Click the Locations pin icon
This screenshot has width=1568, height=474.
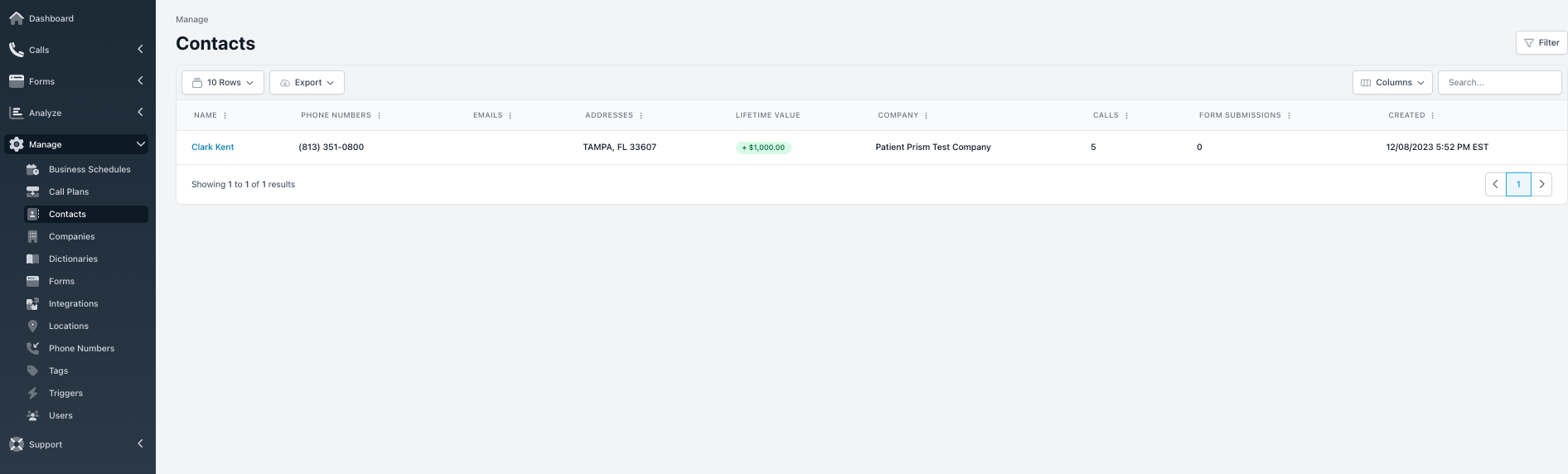[x=33, y=326]
